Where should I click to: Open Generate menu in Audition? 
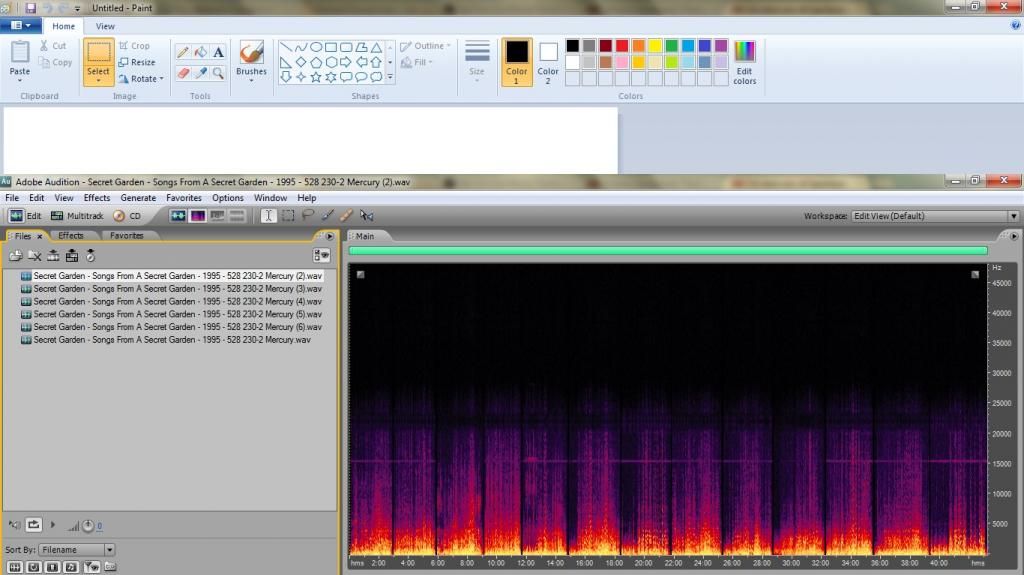[x=138, y=198]
